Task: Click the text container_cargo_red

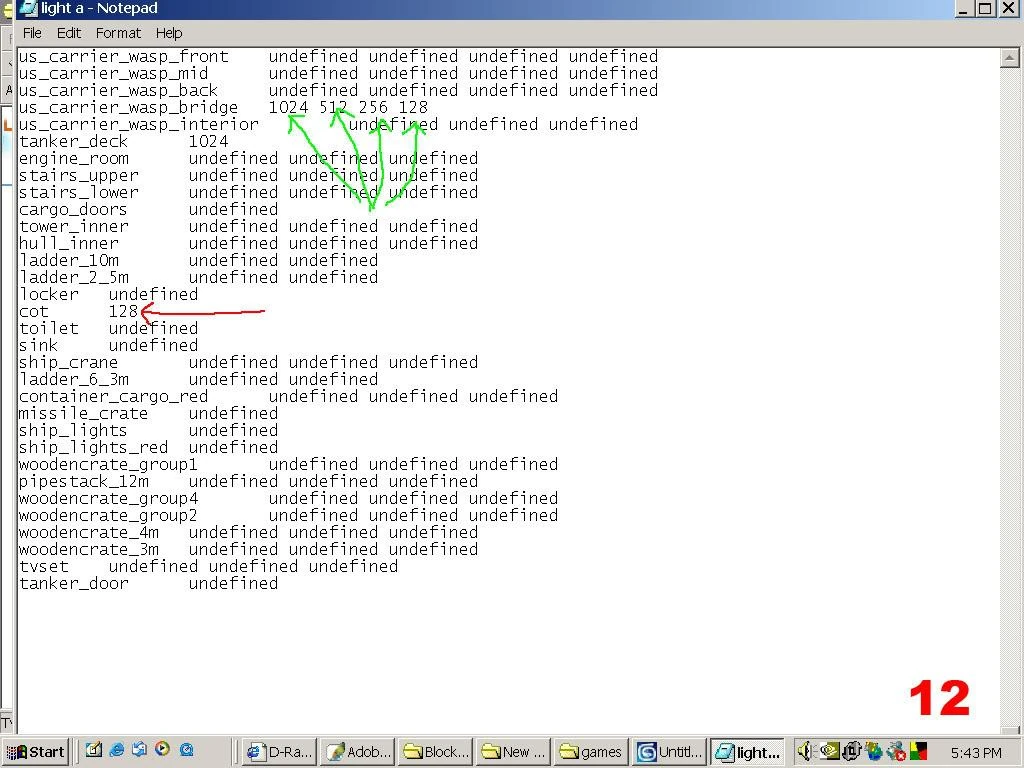Action: (x=114, y=396)
